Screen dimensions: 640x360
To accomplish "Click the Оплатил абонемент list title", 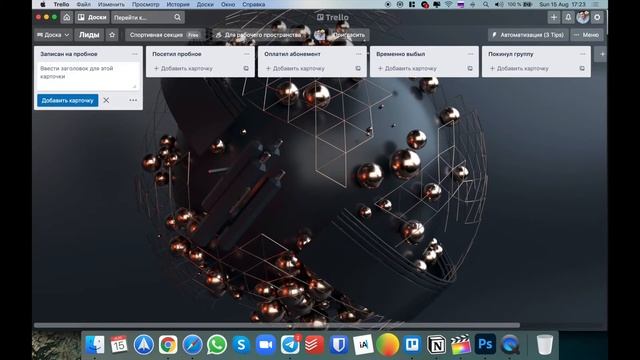I will (x=292, y=54).
